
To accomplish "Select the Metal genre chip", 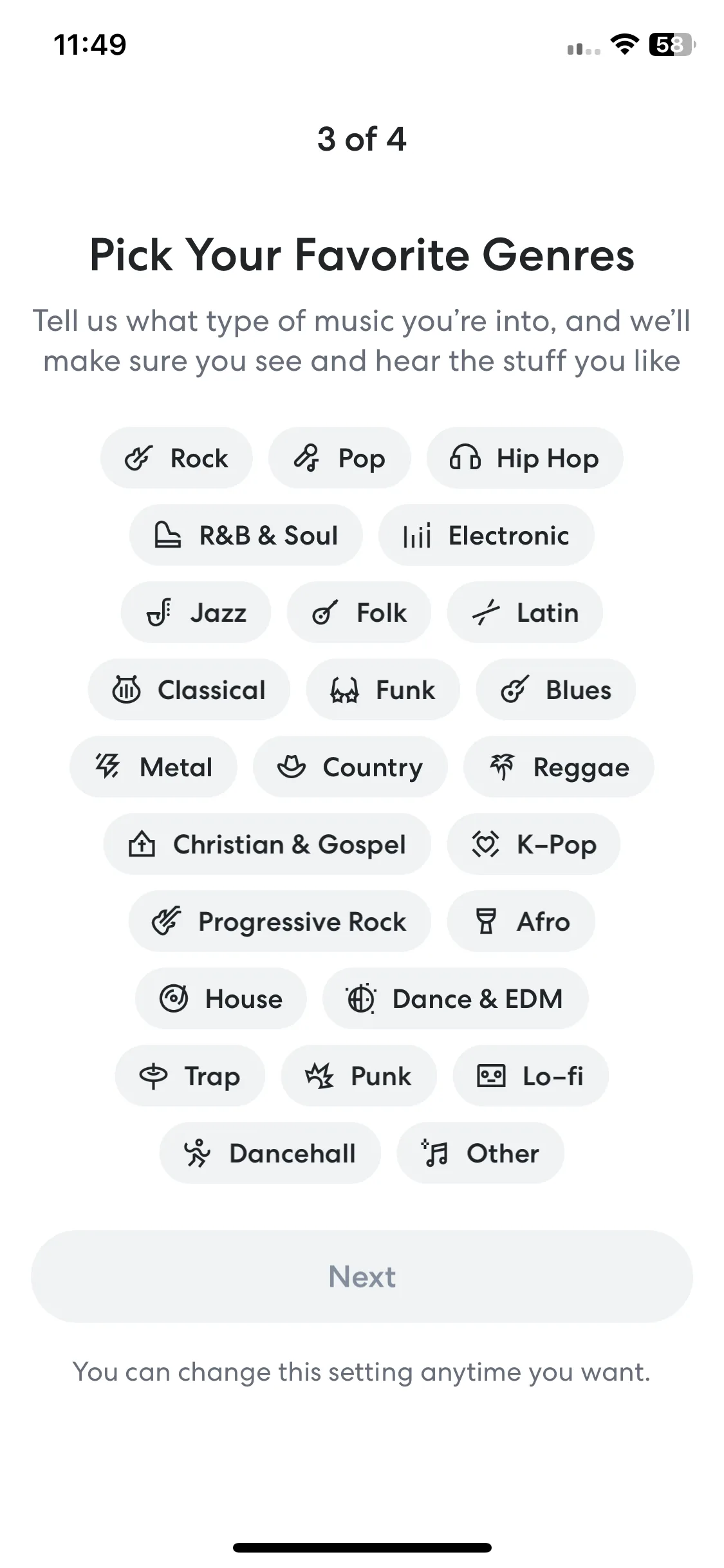I will [x=153, y=767].
